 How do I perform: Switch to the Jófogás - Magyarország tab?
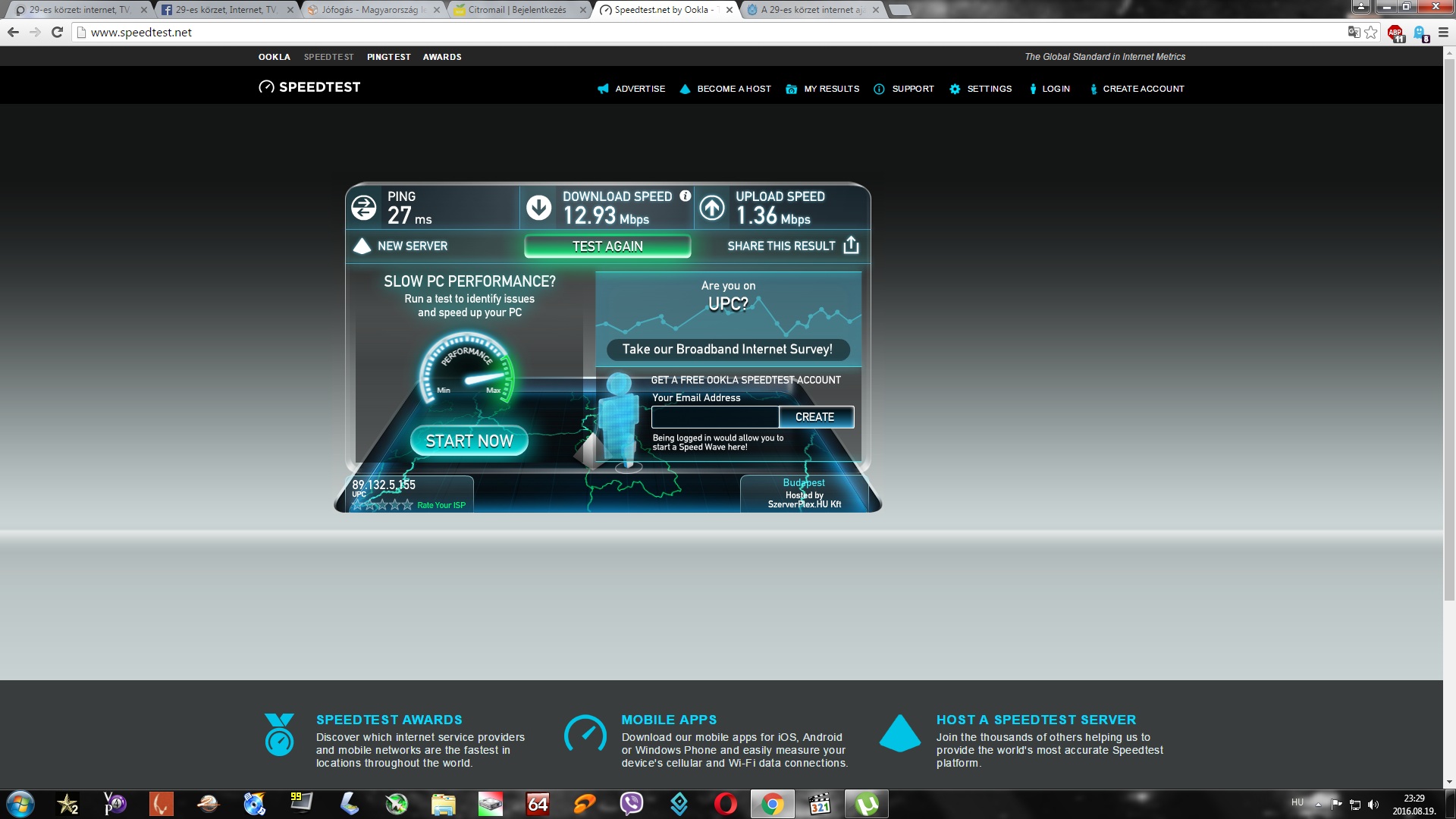coord(372,10)
